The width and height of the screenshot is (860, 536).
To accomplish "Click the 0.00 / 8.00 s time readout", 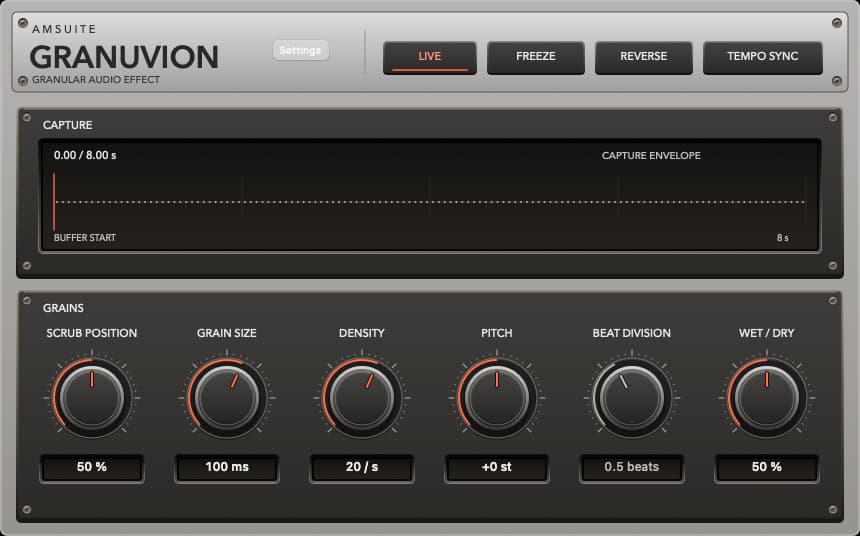I will [85, 155].
